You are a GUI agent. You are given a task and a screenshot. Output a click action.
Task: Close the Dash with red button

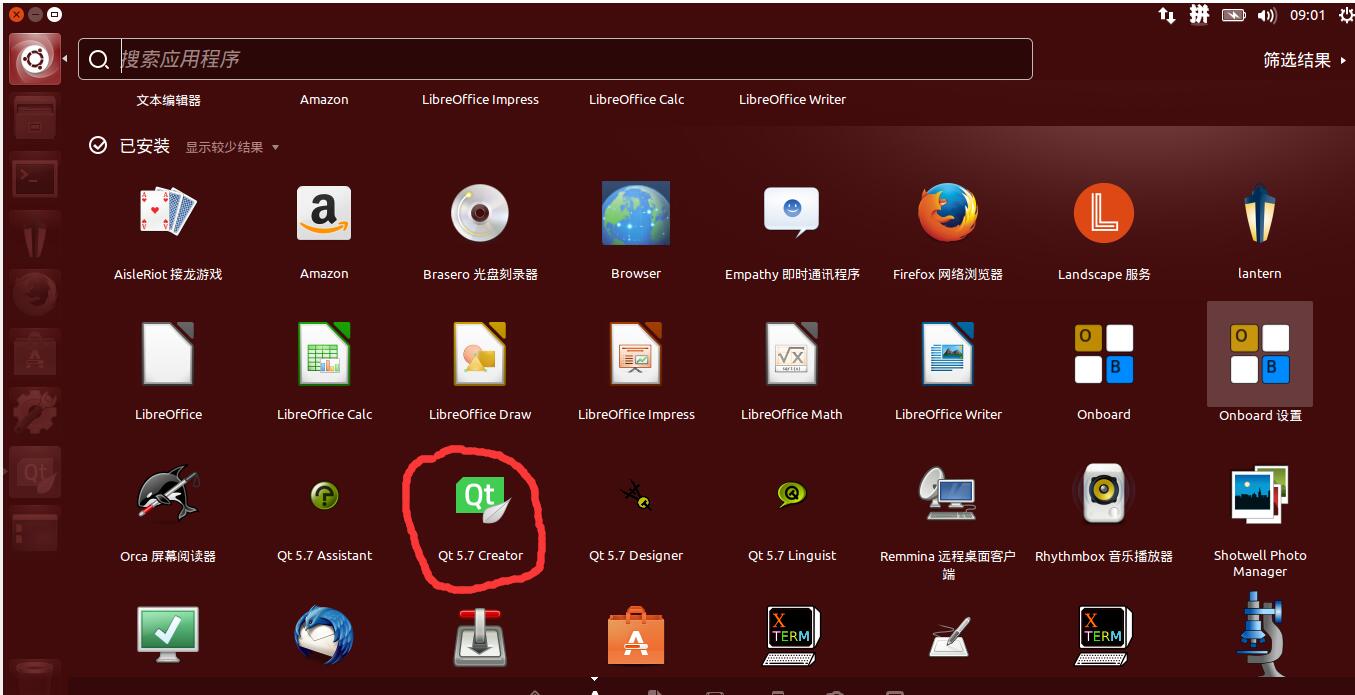tap(16, 15)
